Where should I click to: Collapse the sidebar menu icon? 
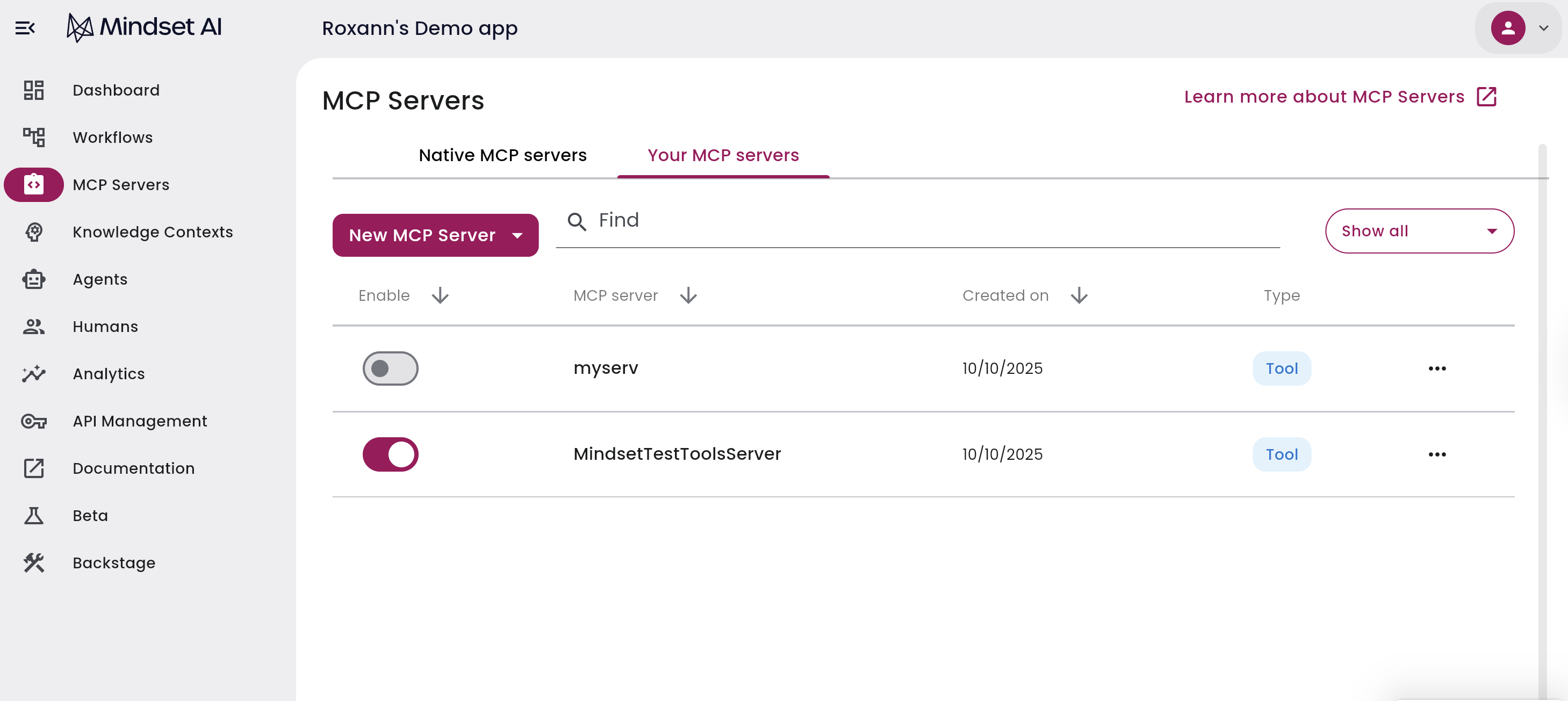pos(25,28)
